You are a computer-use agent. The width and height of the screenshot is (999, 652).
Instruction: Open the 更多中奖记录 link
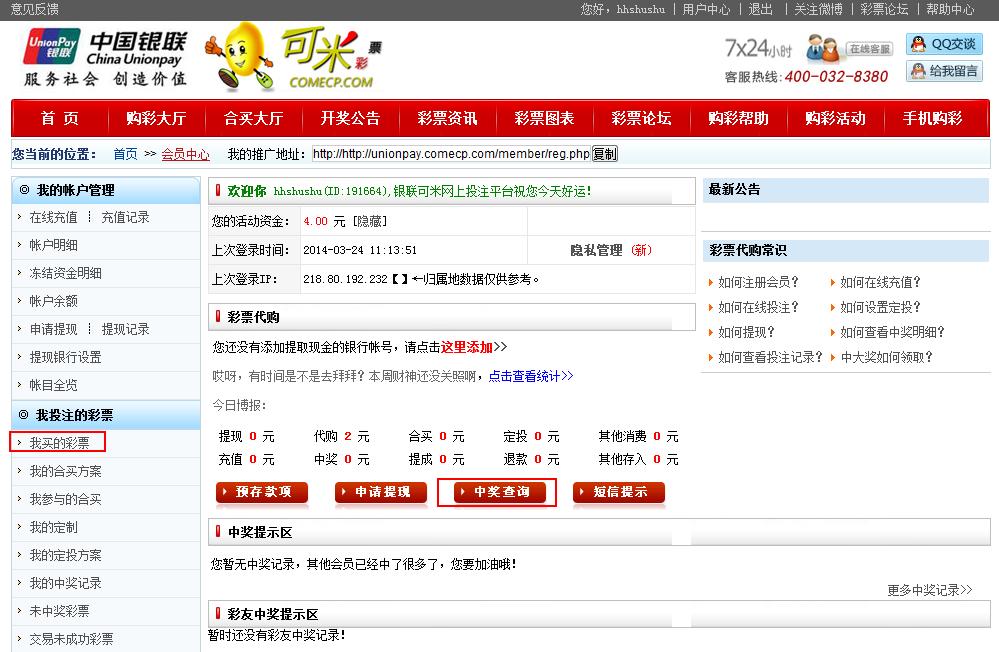pyautogui.click(x=929, y=590)
